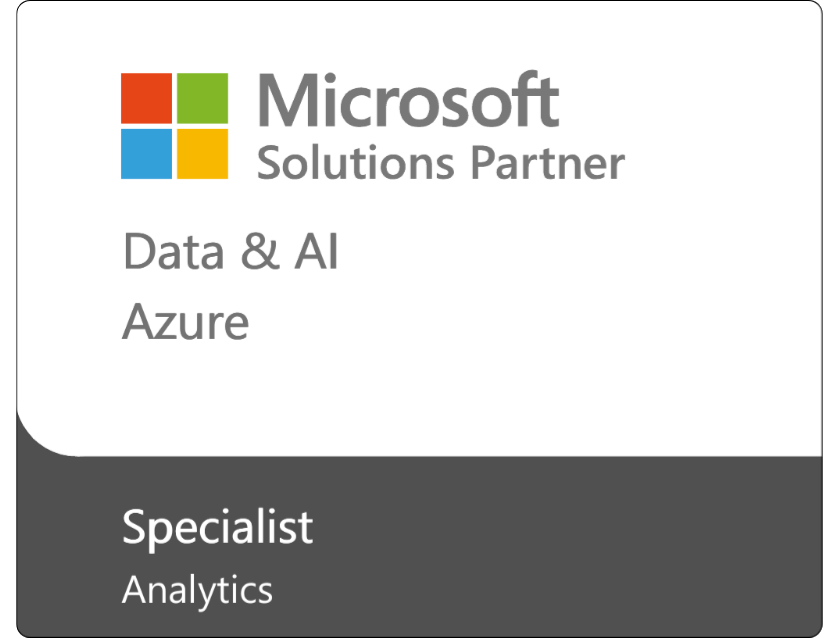
Task: Click the yellow square of Microsoft logo
Action: (202, 154)
